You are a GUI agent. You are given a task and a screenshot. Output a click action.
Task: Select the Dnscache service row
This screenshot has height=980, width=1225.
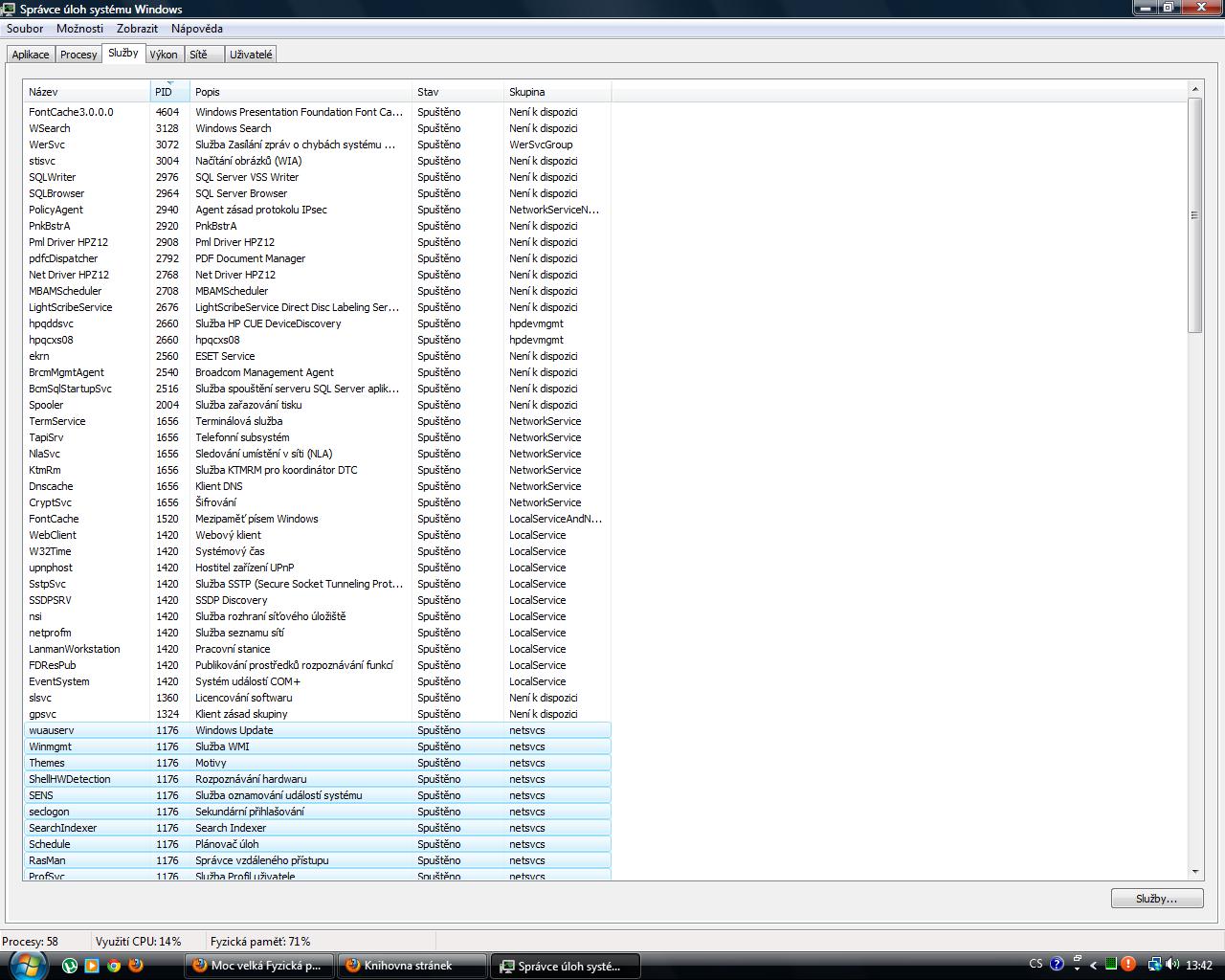[x=317, y=486]
